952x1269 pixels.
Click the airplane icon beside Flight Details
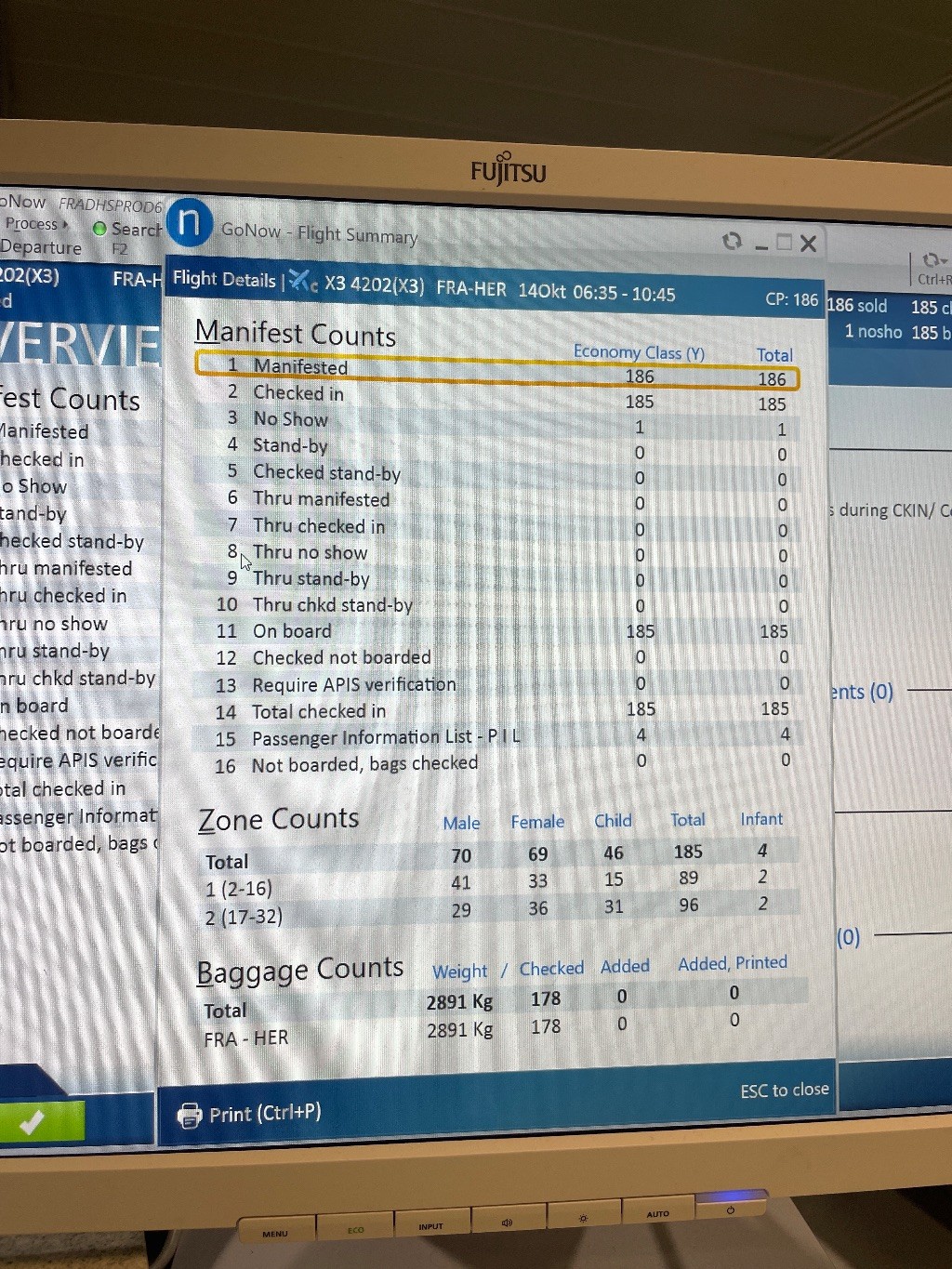[x=301, y=281]
